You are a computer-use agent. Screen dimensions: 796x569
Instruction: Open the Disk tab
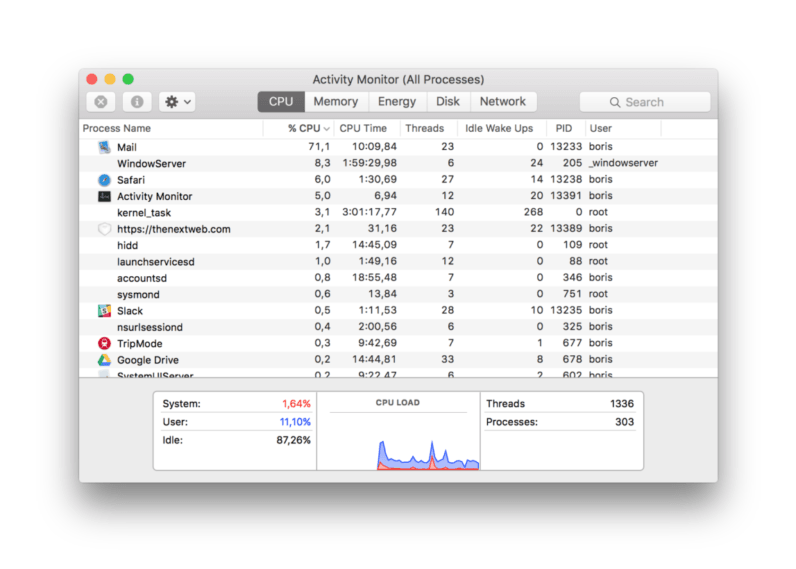(x=448, y=102)
